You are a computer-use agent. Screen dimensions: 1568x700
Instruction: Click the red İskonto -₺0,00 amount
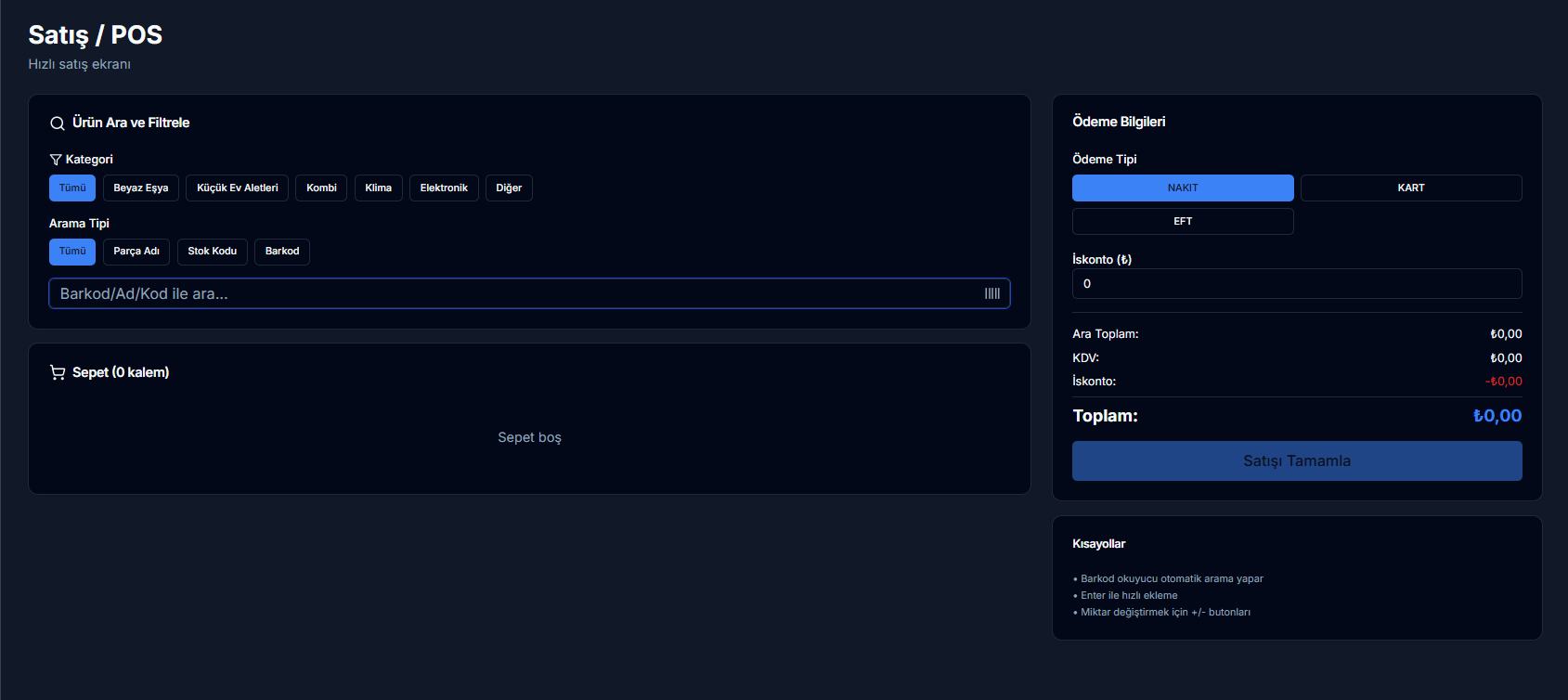[x=1504, y=382]
